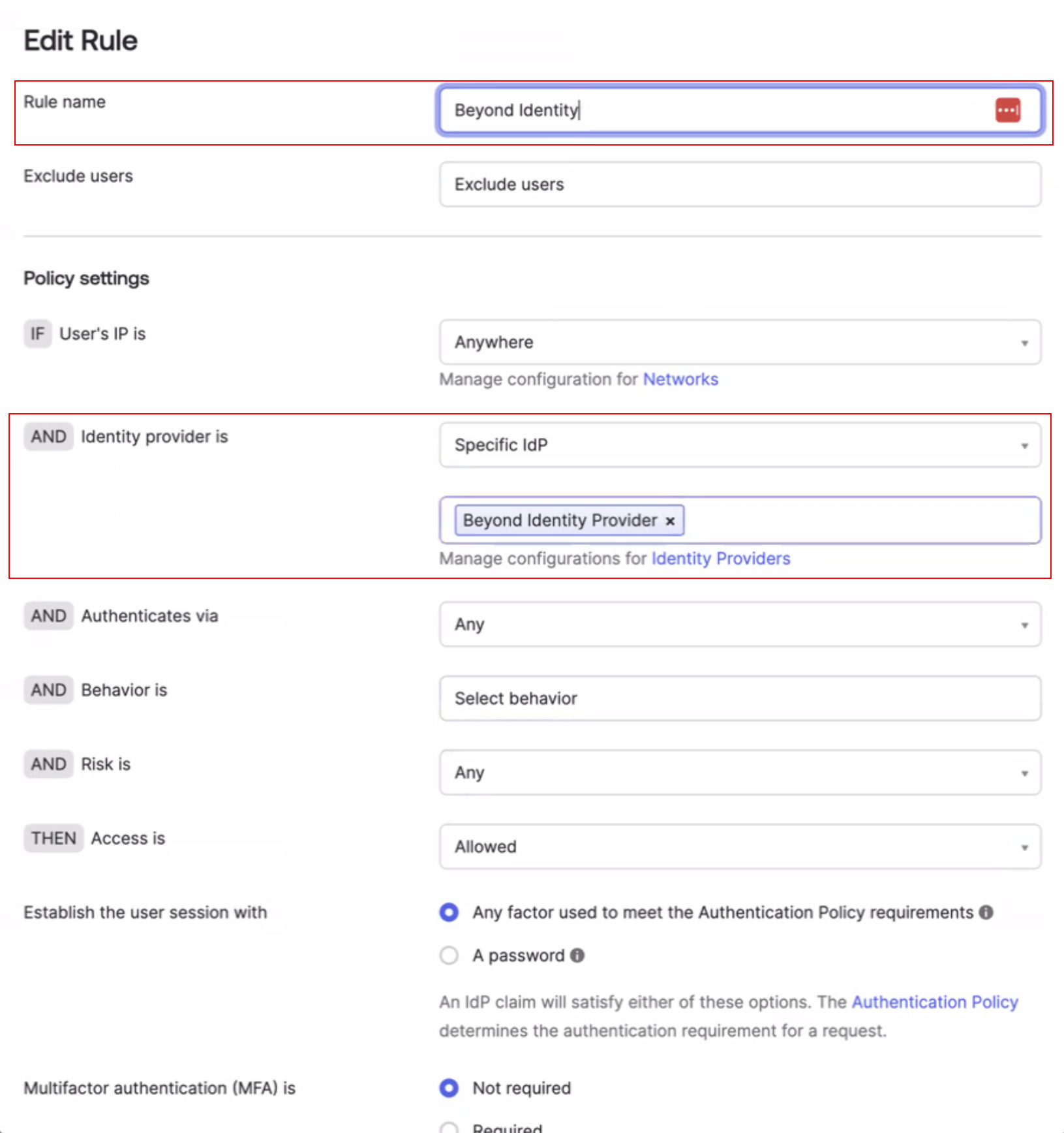Open the Authenticates via Any dropdown

(740, 624)
